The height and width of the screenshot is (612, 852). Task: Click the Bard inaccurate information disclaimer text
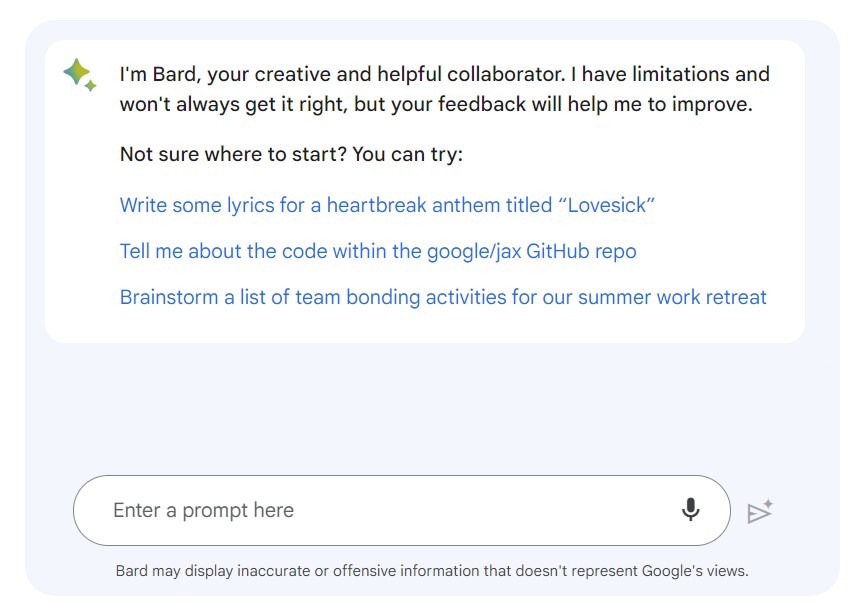(x=432, y=571)
